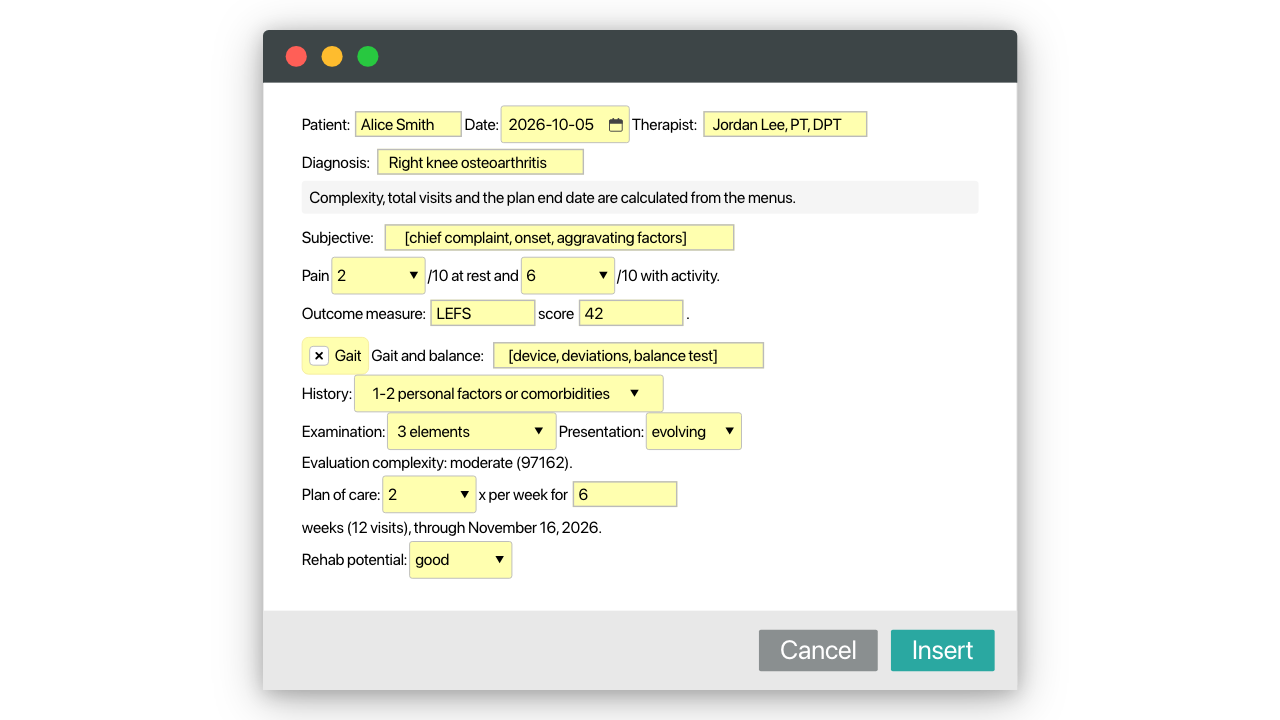Click the Gait and balance details field
The image size is (1280, 720).
tap(628, 355)
